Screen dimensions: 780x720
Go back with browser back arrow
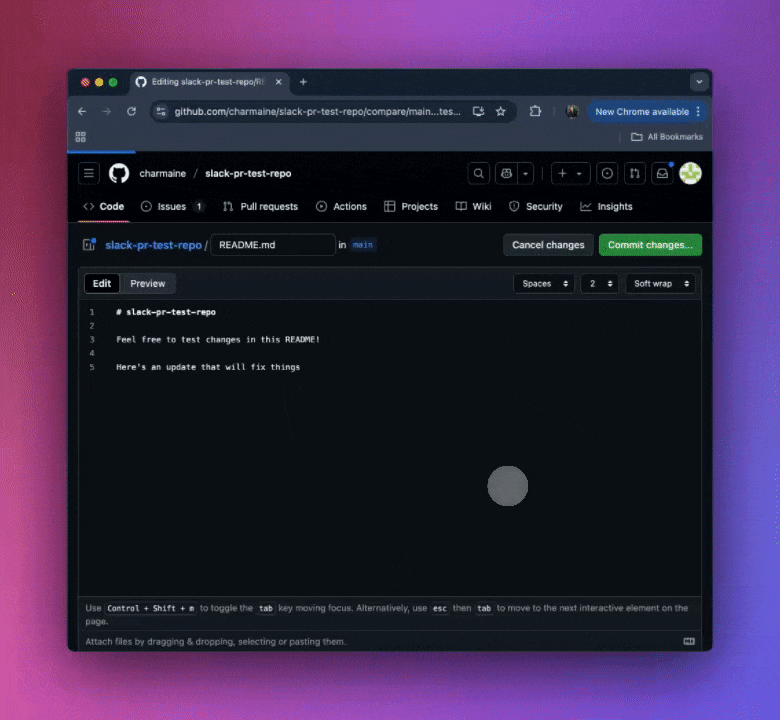click(82, 111)
